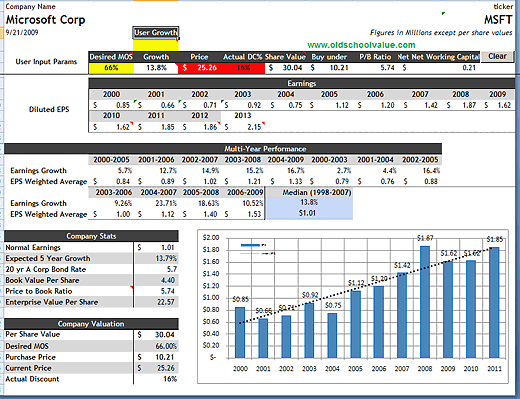Click the 2011 chart bar
Image resolution: width=520 pixels, height=399 pixels.
coord(494,303)
